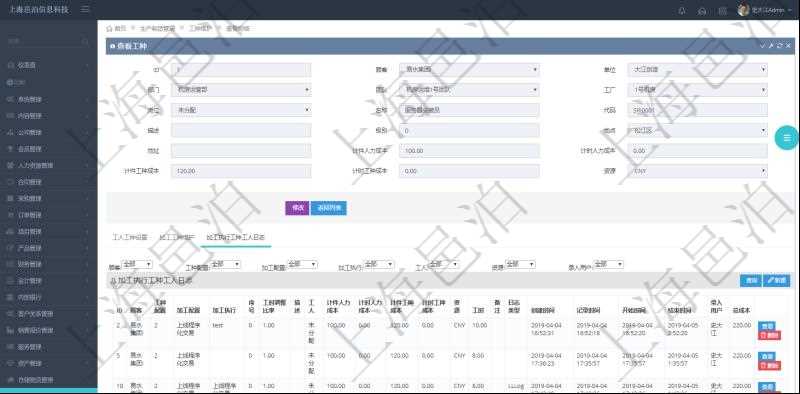Click the floating teal menu button
The image size is (800, 394).
[x=787, y=138]
